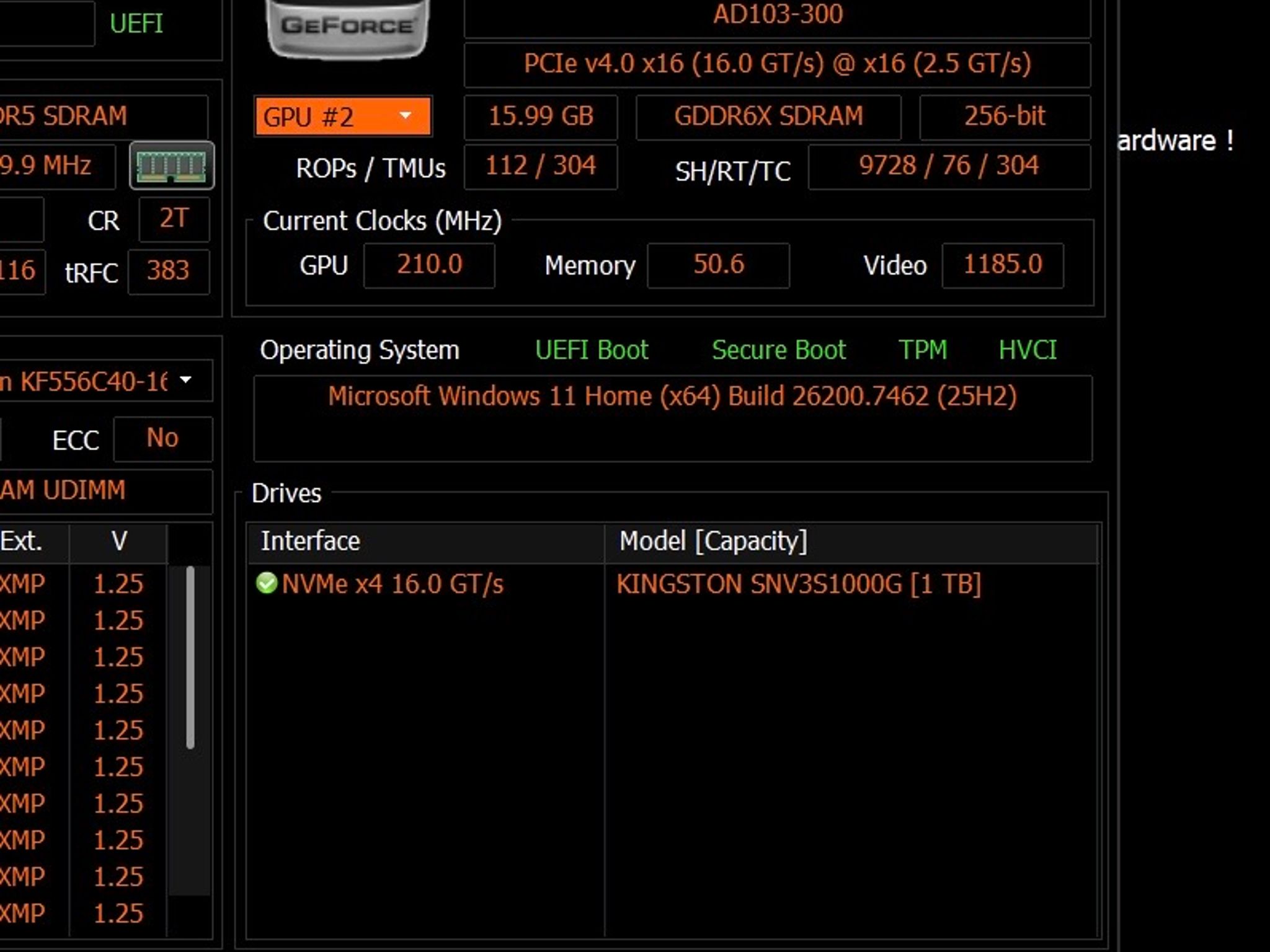Click the Secure Boot status label
Image resolution: width=1270 pixels, height=952 pixels.
tap(779, 350)
